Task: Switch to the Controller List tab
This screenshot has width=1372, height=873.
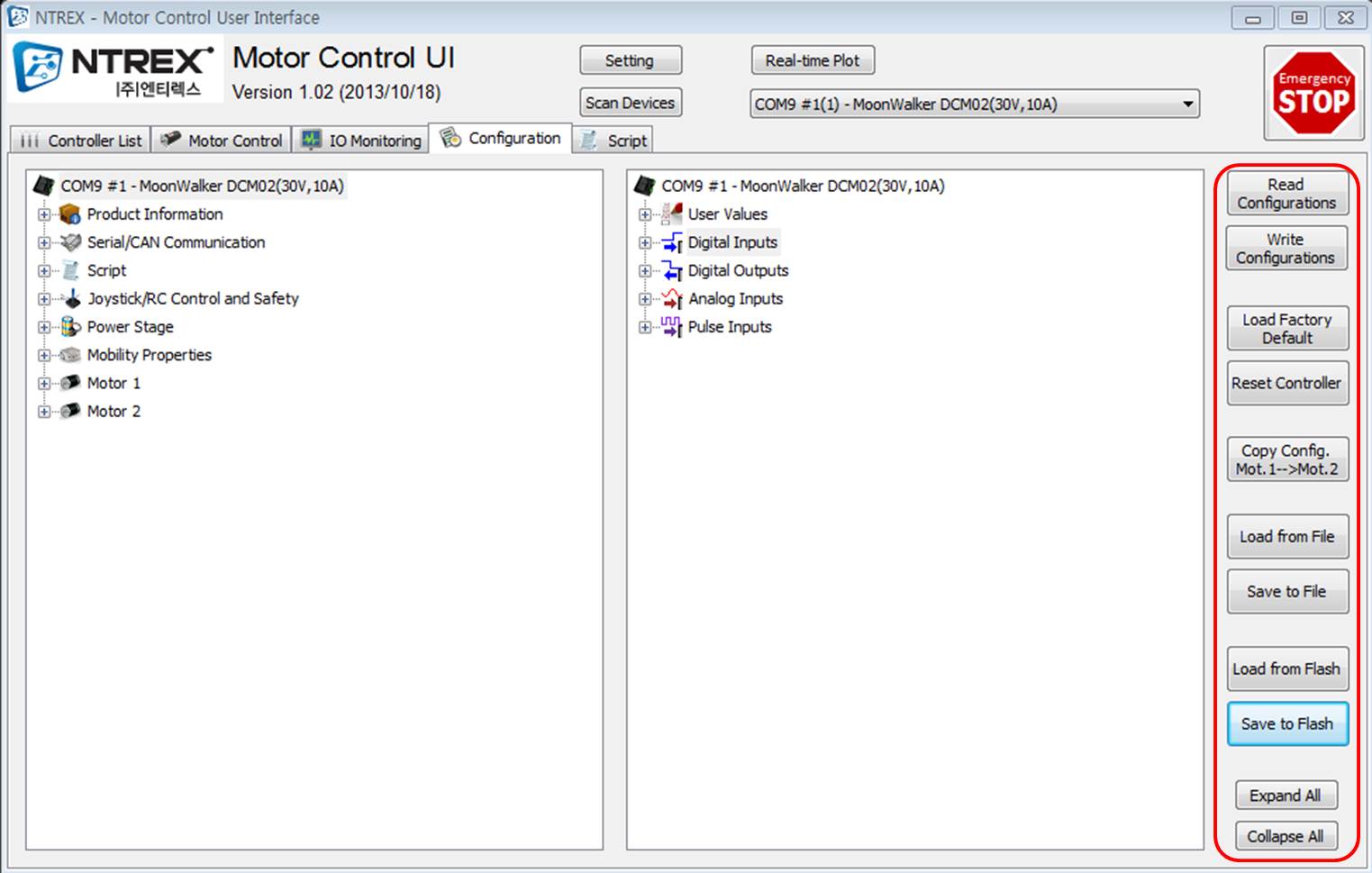Action: (80, 141)
